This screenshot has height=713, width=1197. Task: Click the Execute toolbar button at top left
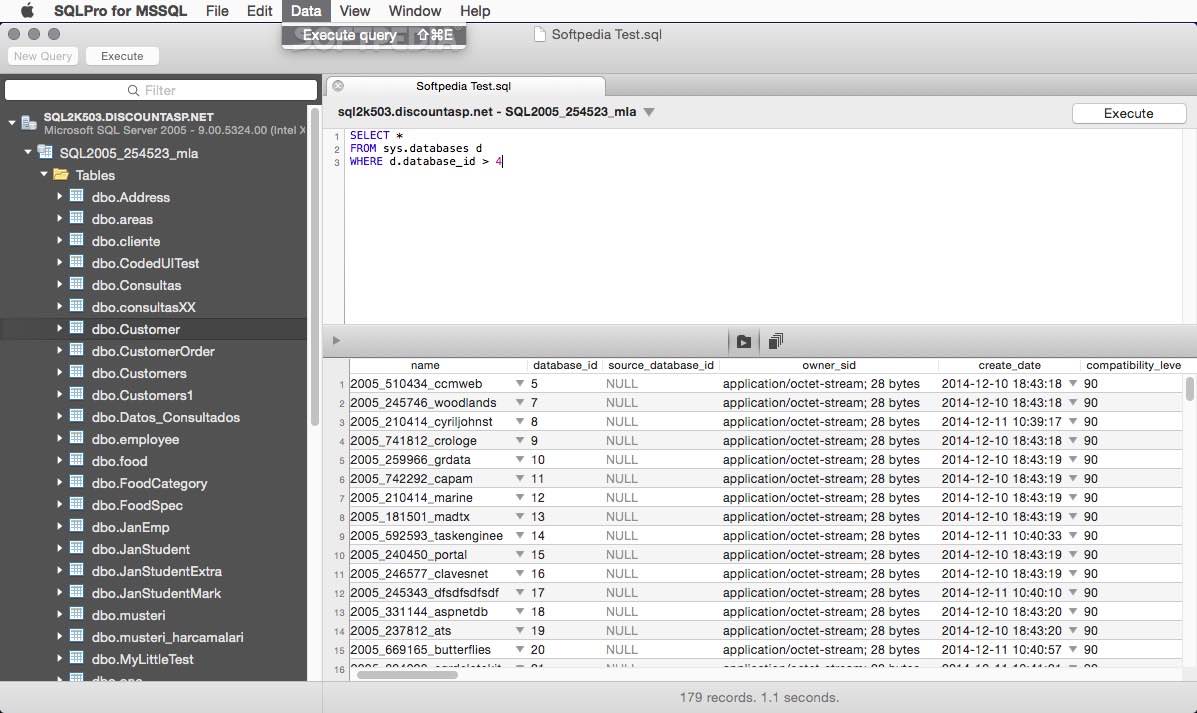122,56
